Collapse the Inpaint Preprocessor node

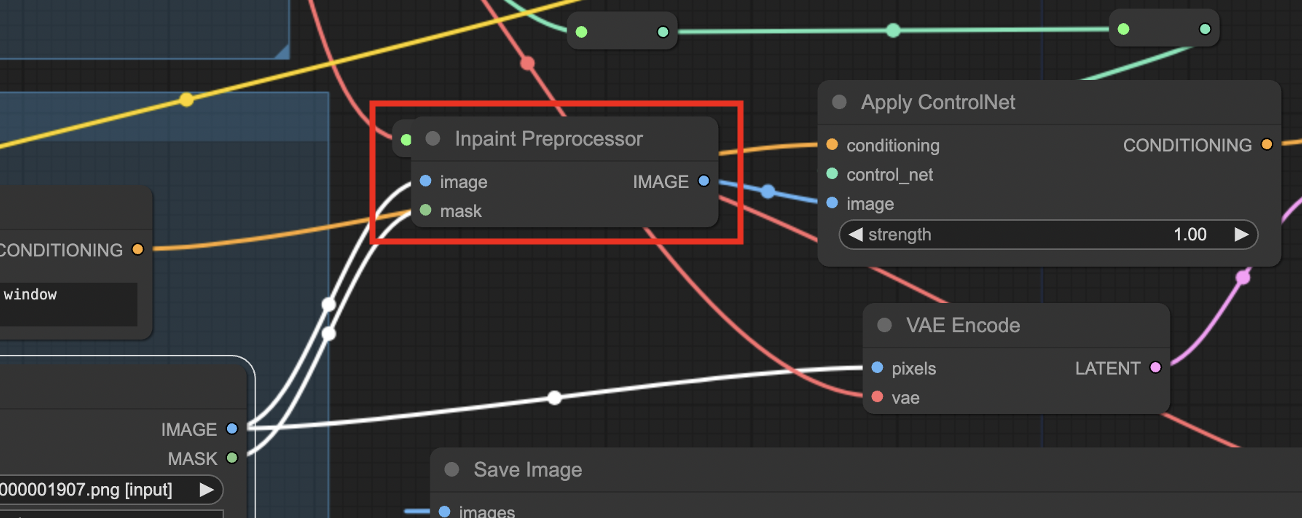(433, 139)
